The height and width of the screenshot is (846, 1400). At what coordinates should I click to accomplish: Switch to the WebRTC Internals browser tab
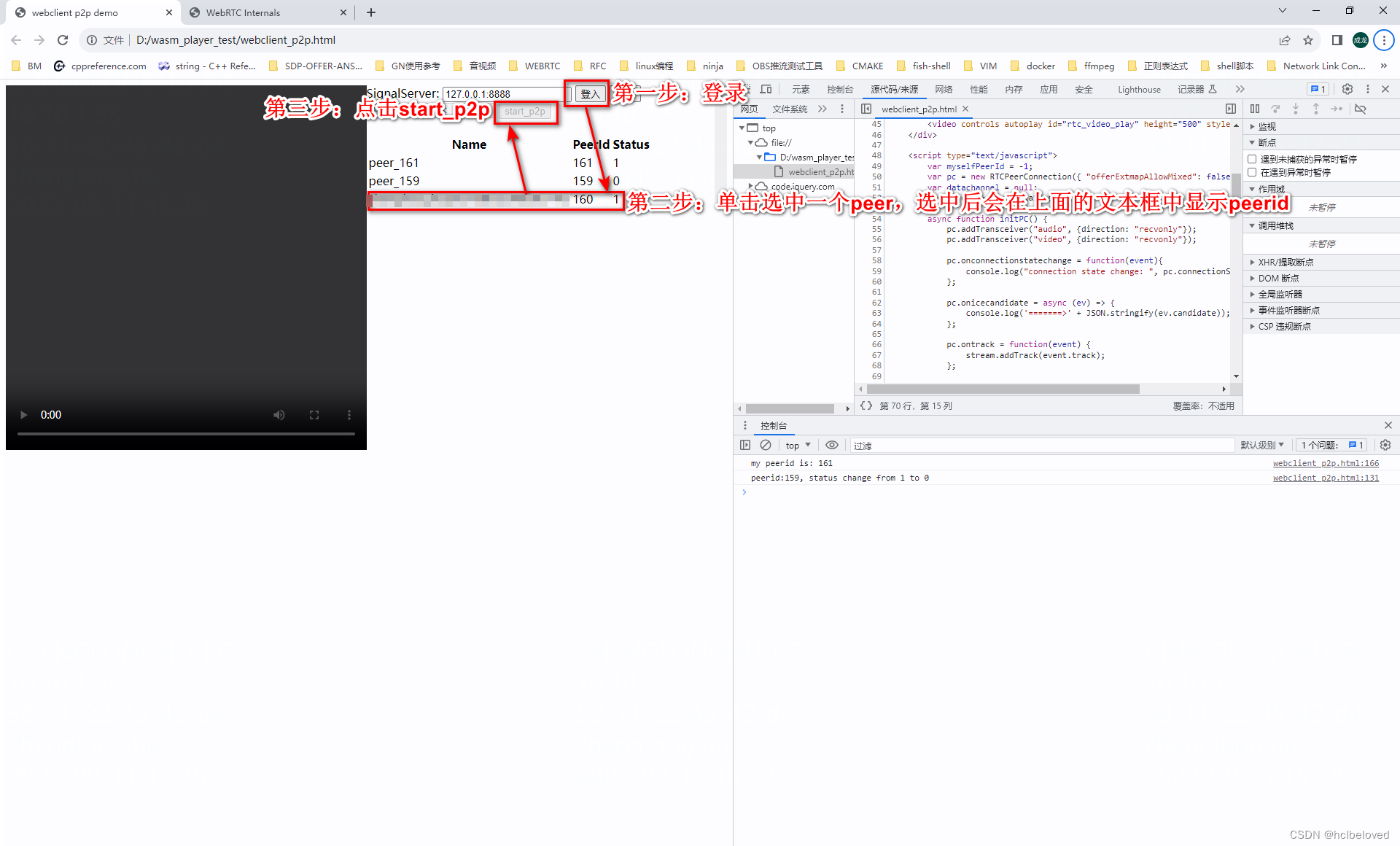pyautogui.click(x=243, y=12)
